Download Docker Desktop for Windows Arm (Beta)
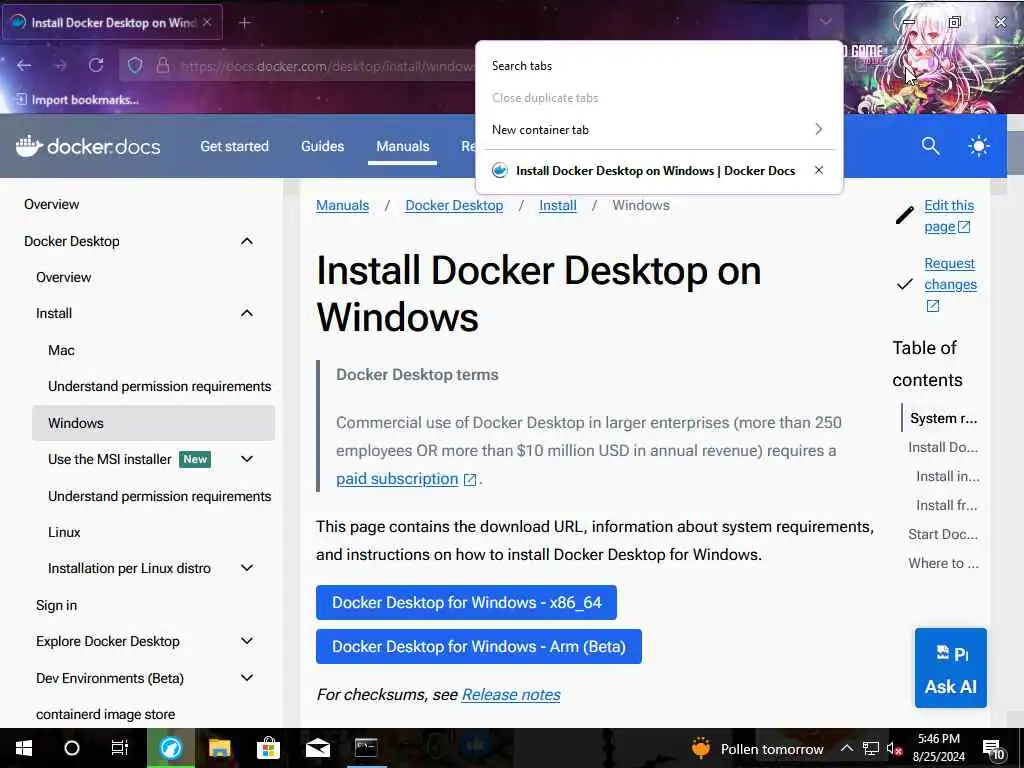This screenshot has width=1024, height=768. (479, 647)
